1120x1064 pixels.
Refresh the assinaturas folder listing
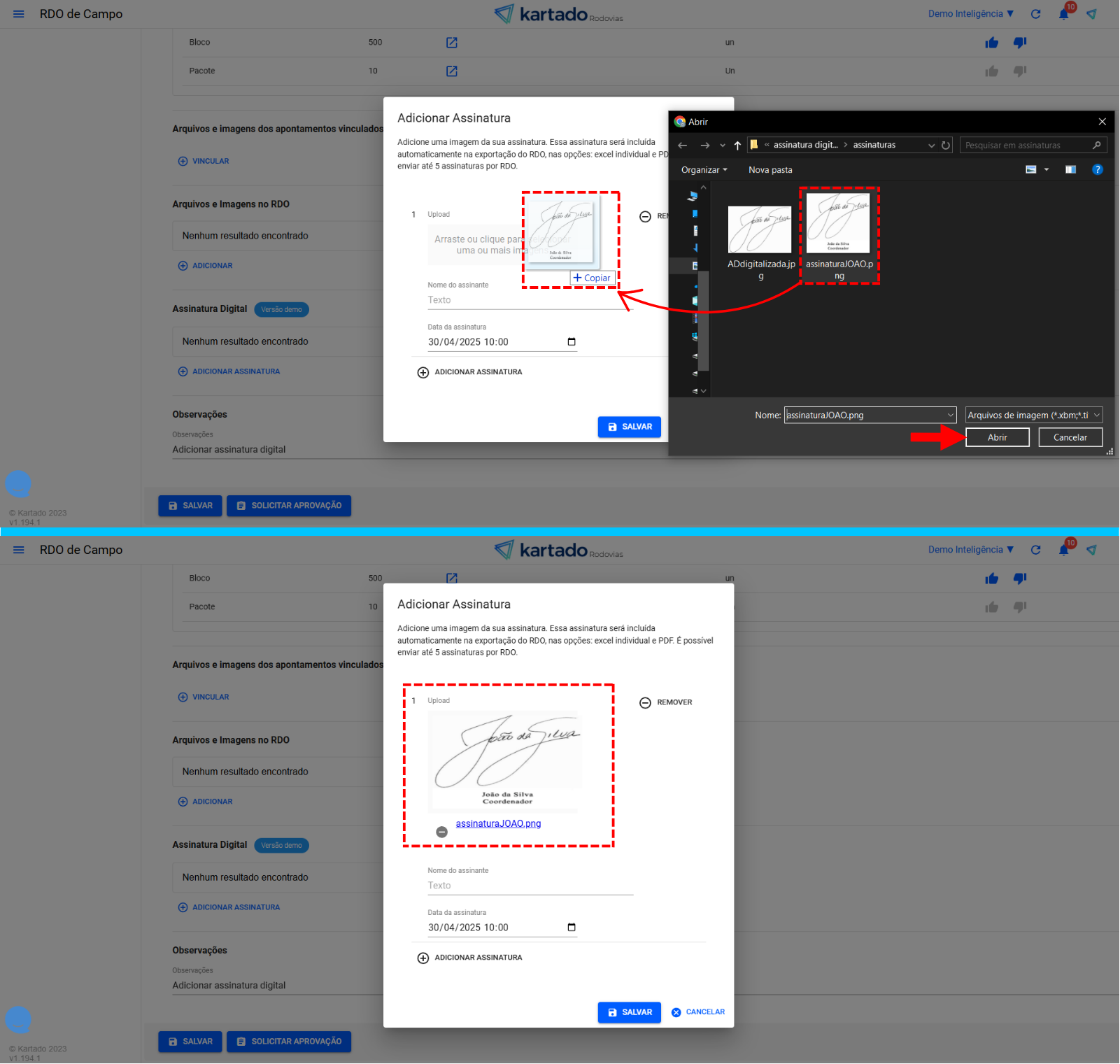click(946, 146)
